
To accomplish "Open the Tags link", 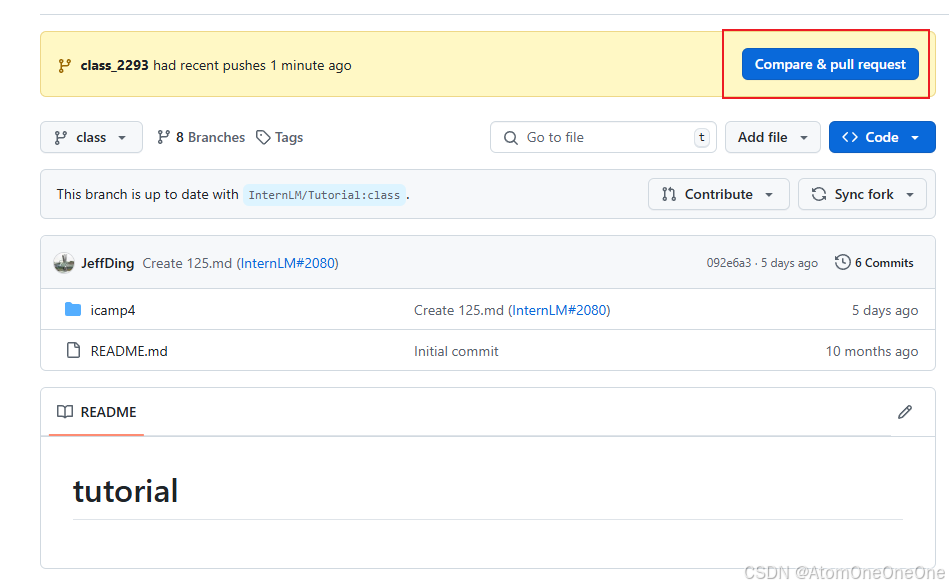I will 280,137.
